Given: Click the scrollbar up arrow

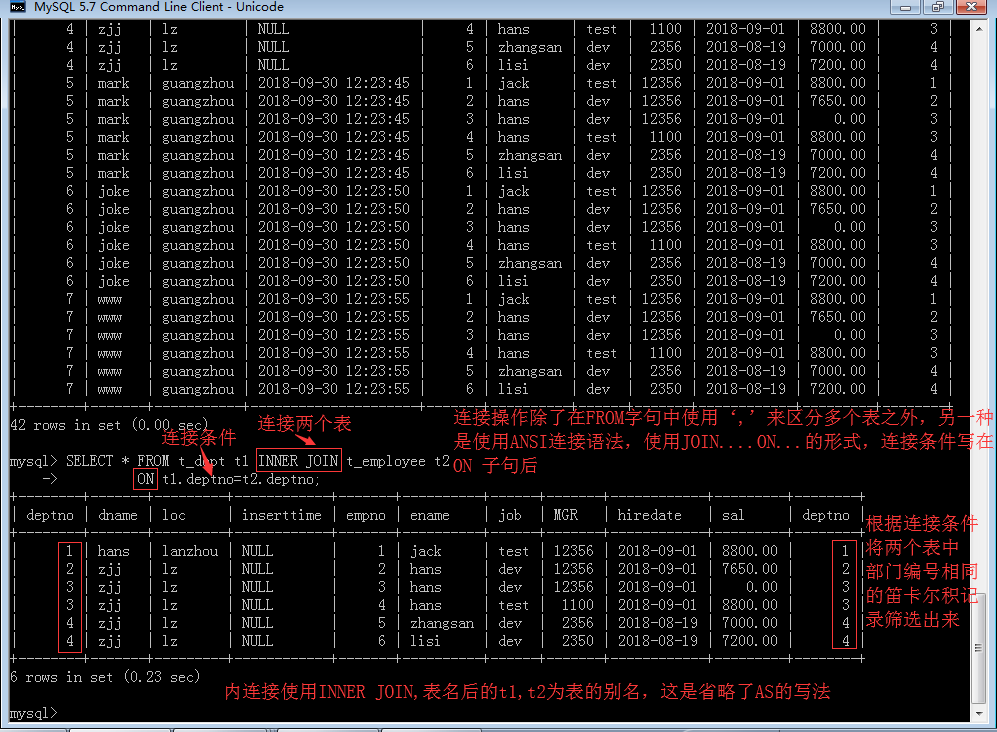Looking at the screenshot, I should (x=979, y=28).
